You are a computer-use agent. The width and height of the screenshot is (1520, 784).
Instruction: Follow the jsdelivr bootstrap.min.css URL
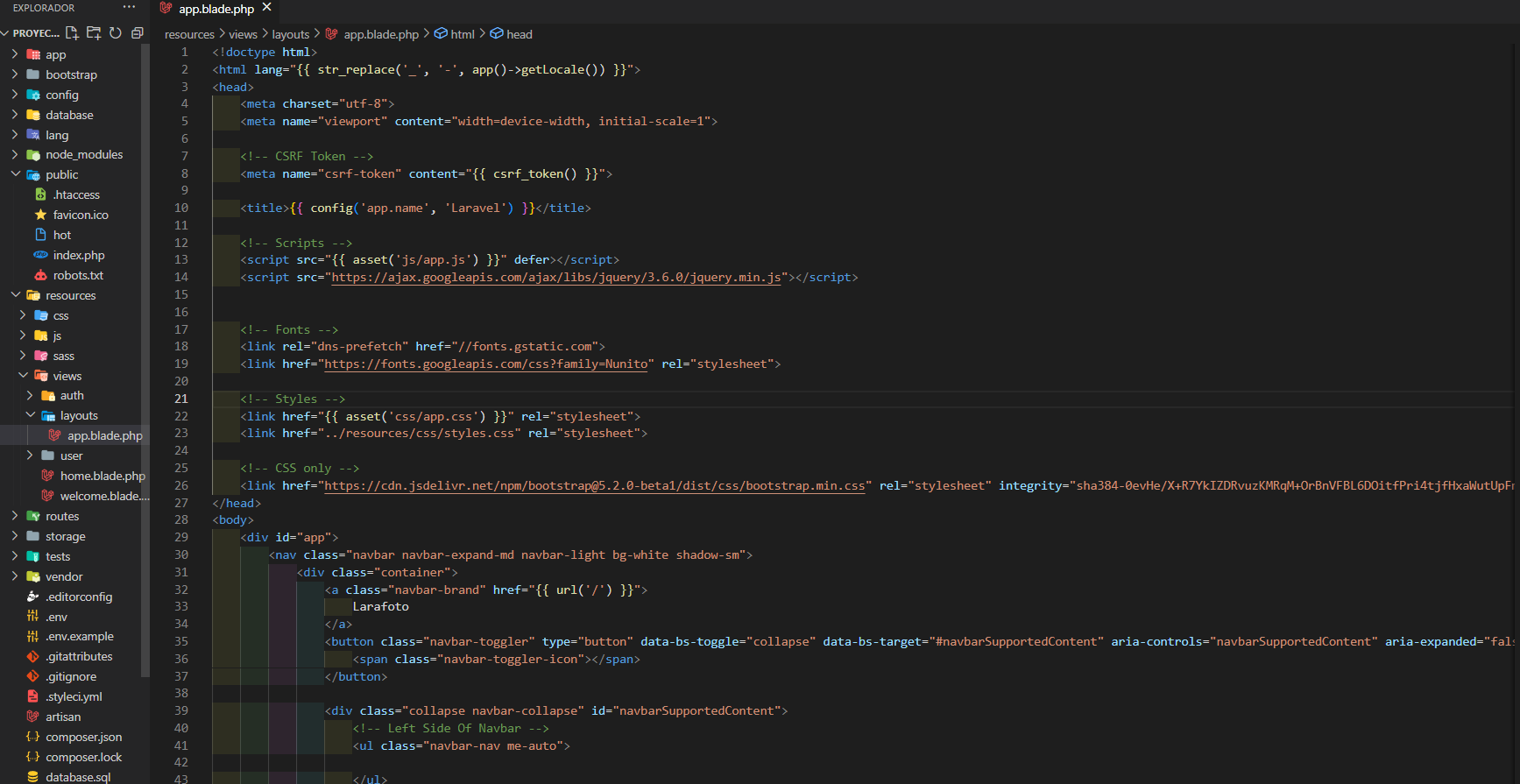(x=595, y=485)
